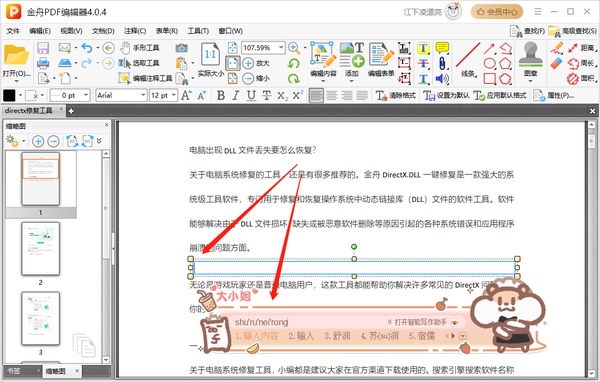
Task: Select the Strikethrough Text T tool
Action: pos(423,63)
